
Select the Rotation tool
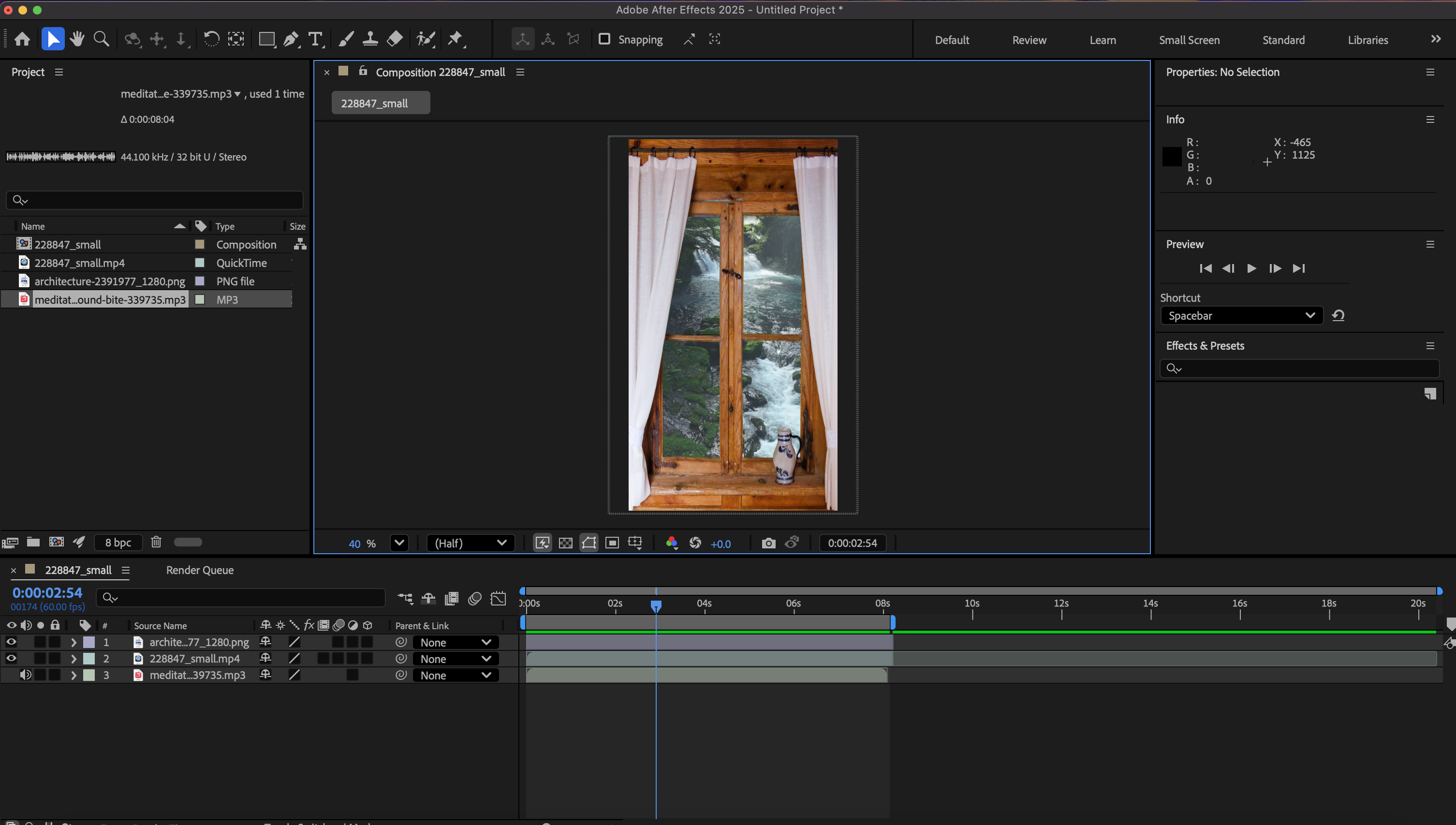[211, 39]
